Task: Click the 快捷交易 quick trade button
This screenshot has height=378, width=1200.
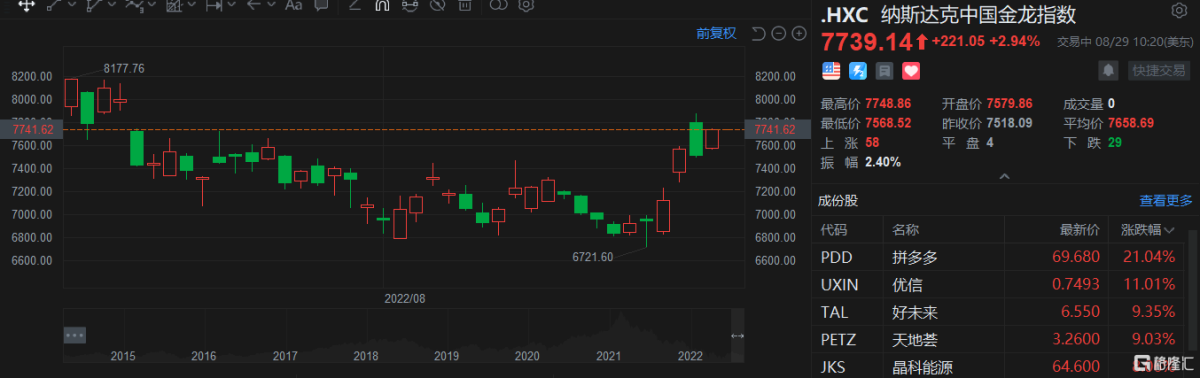Action: tap(1159, 71)
